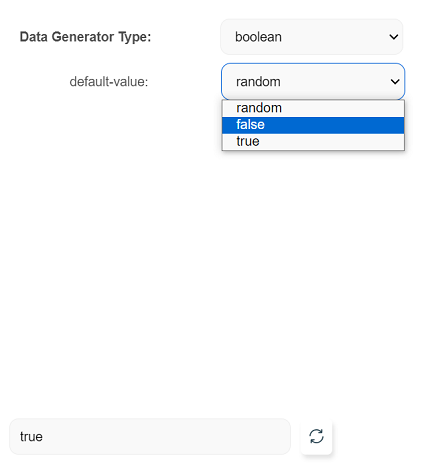The width and height of the screenshot is (424, 472).
Task: Click the 'default-value:' label text
Action: pyautogui.click(x=109, y=82)
